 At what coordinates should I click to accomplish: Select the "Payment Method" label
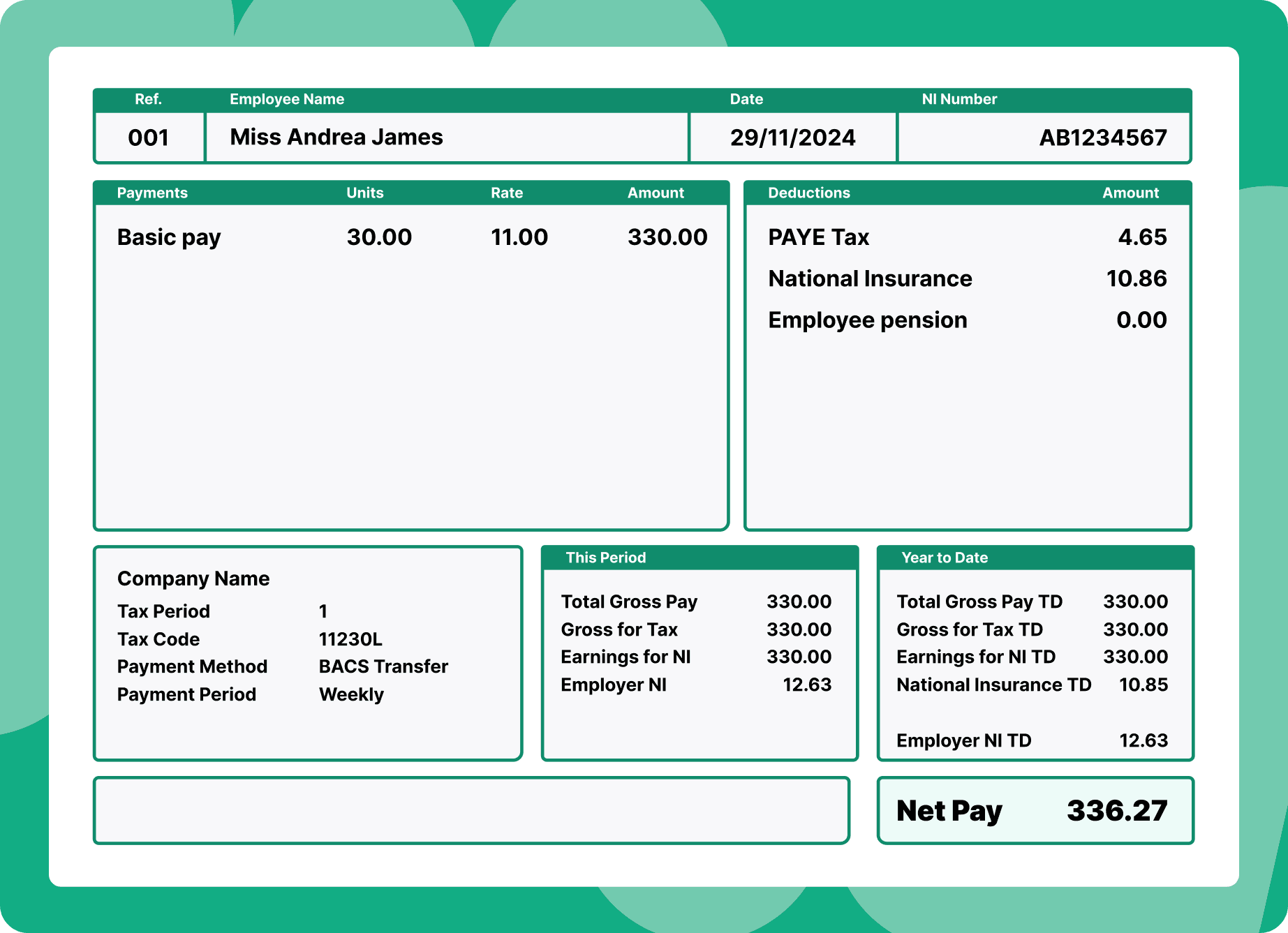pyautogui.click(x=192, y=666)
